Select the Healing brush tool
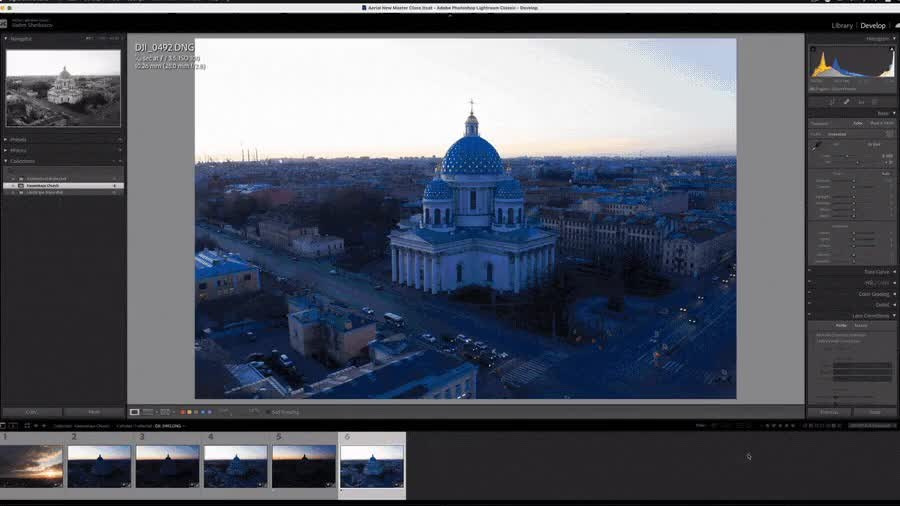Screen dimensions: 900x506 (x=846, y=102)
